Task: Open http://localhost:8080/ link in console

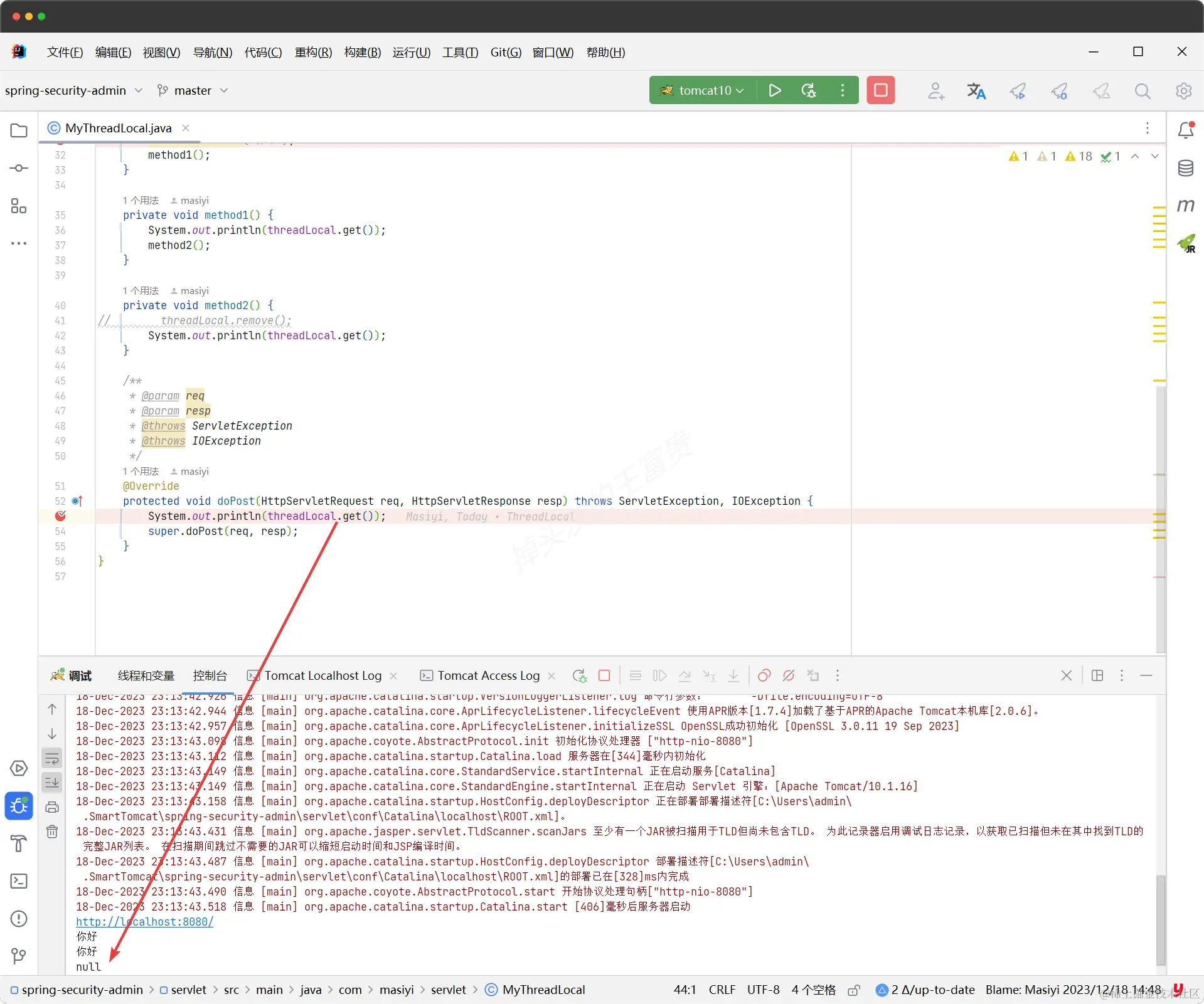Action: click(144, 922)
